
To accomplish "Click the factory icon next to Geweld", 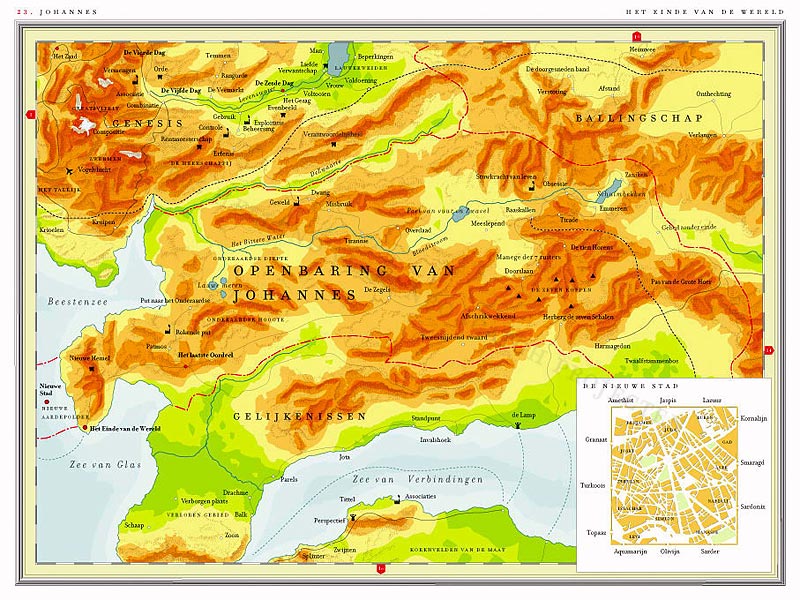I will pos(298,202).
